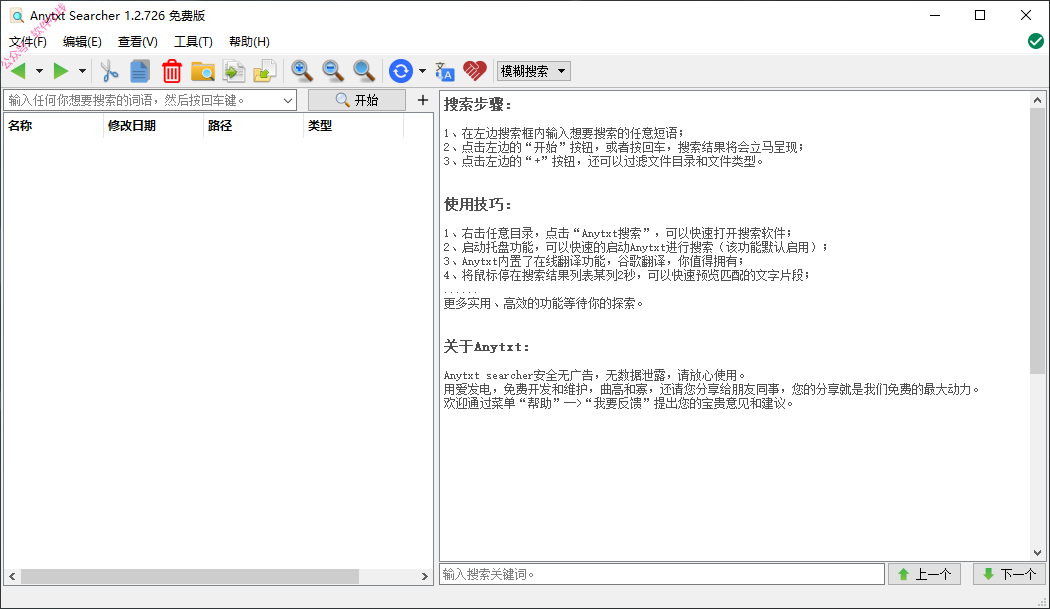Maximize the Anytxt Searcher window
This screenshot has width=1050, height=609.
pos(980,15)
